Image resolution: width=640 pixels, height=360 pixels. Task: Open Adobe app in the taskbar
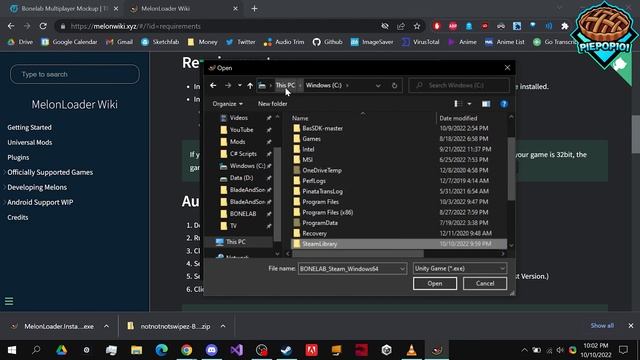[x=311, y=350]
